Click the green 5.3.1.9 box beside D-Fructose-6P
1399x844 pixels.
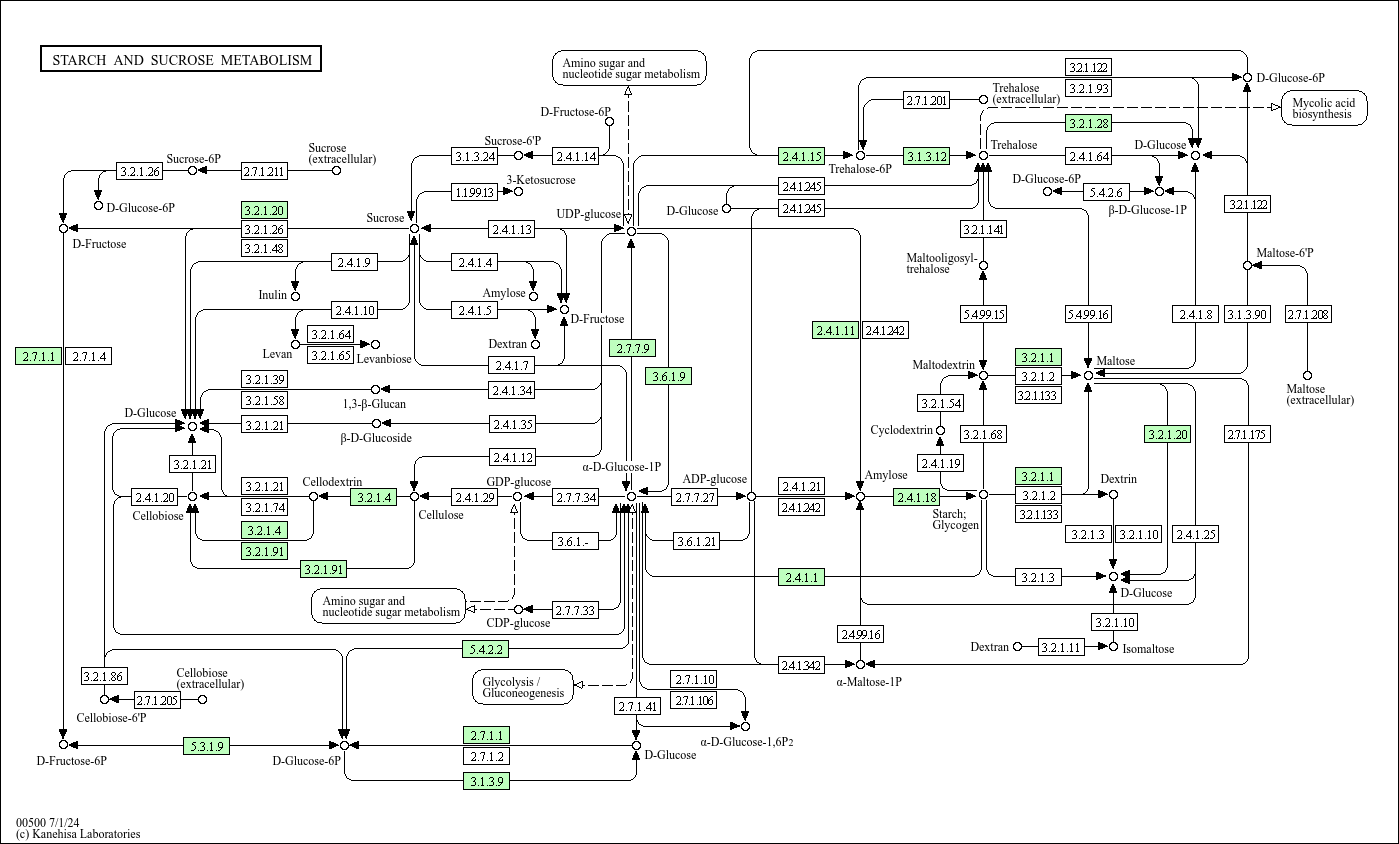(x=206, y=745)
